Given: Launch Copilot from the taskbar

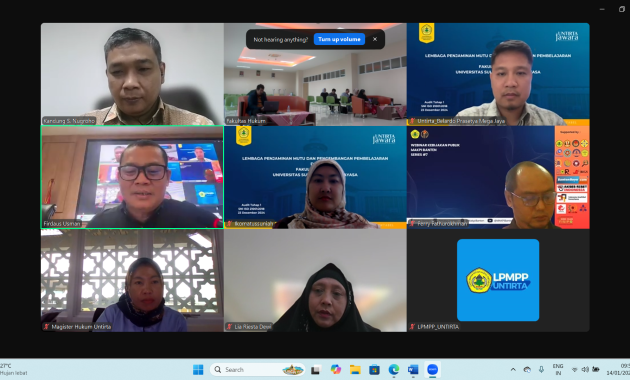Looking at the screenshot, I should pyautogui.click(x=335, y=370).
